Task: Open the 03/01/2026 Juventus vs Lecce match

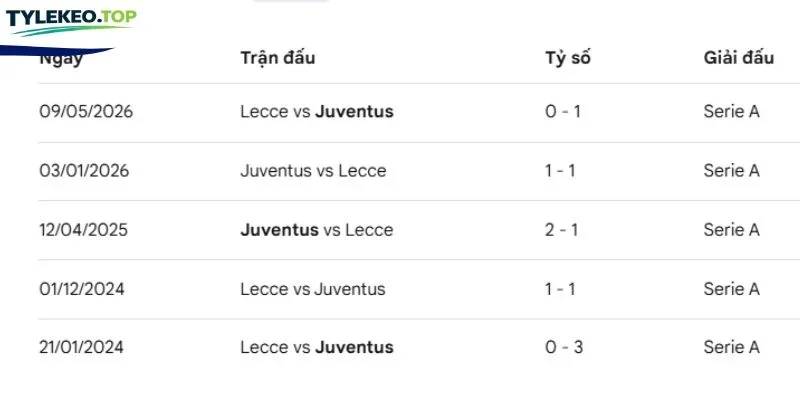Action: point(313,170)
